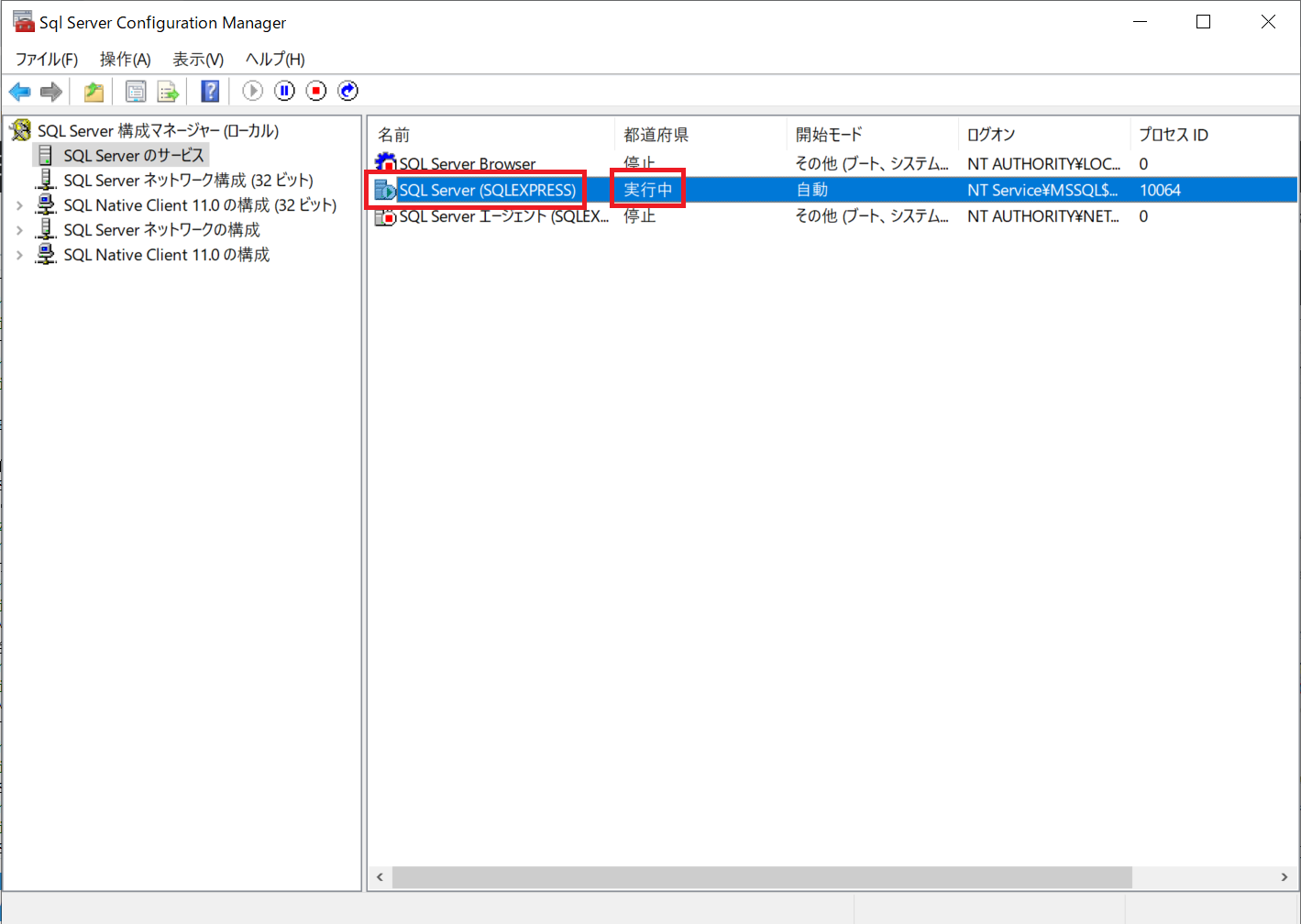Expand SQL Native Client 11.0 の構成 (32 ビット) node
This screenshot has width=1301, height=924.
[19, 205]
